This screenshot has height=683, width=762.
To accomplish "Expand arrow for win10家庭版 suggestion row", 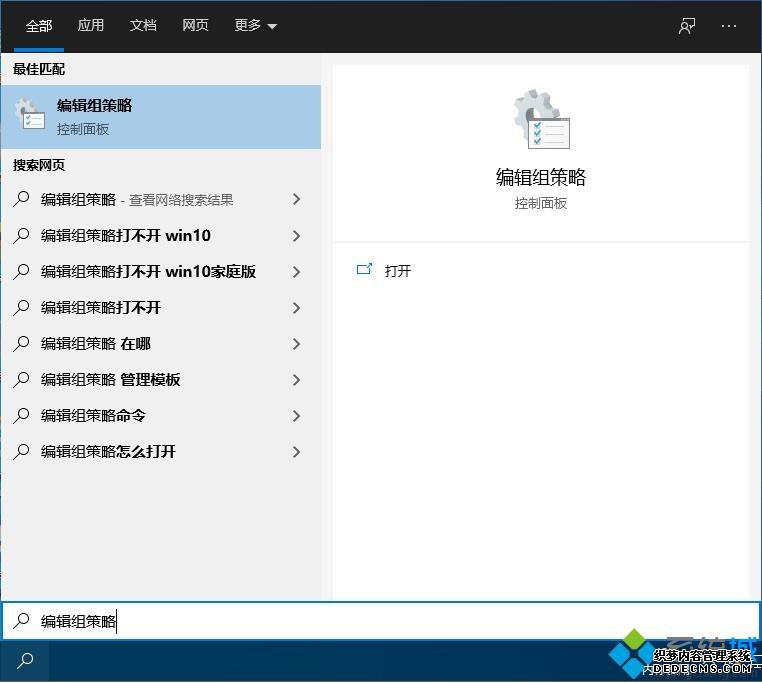I will pos(296,272).
